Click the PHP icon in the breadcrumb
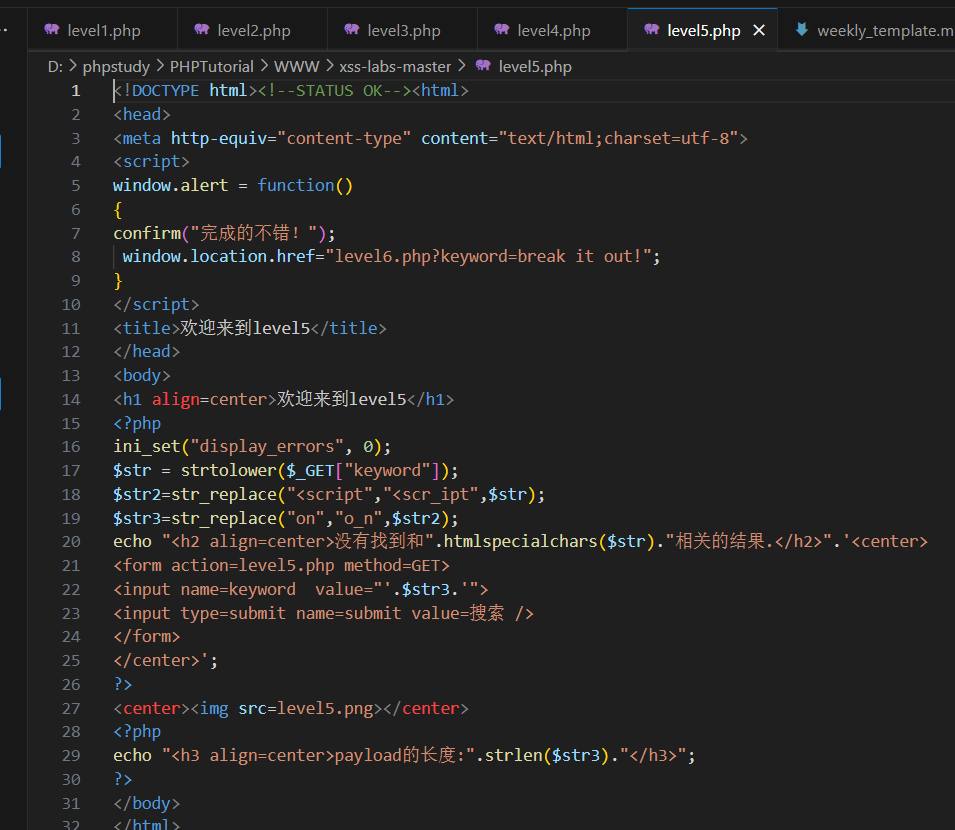This screenshot has height=830, width=955. [x=483, y=65]
